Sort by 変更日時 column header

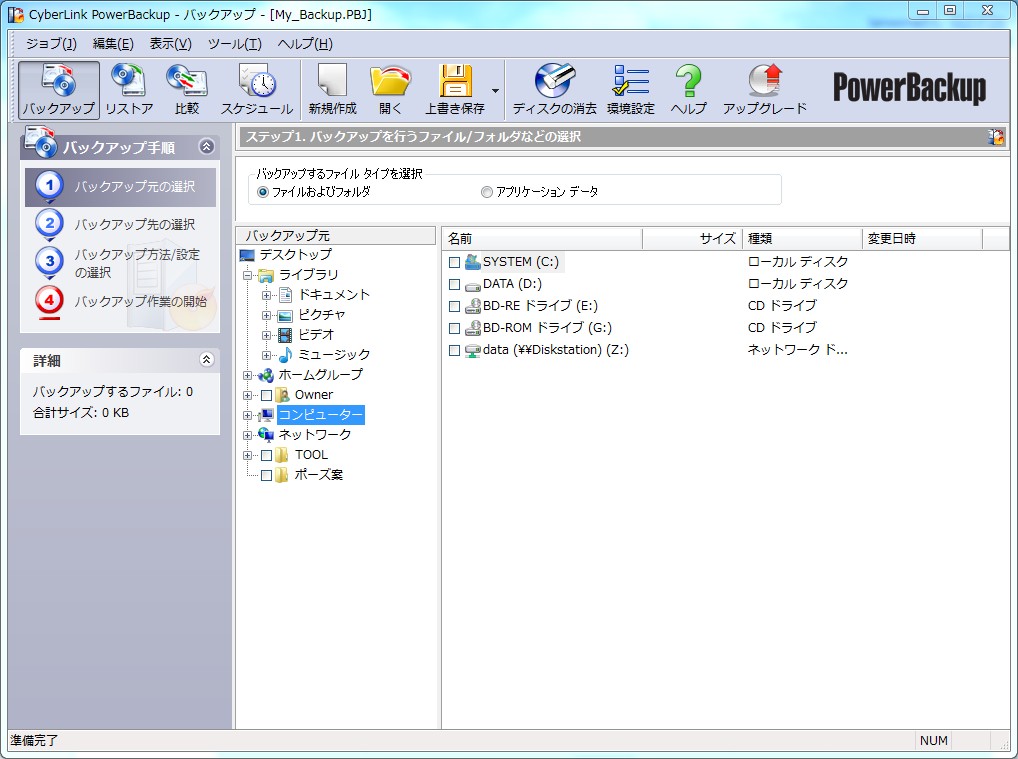pos(923,239)
